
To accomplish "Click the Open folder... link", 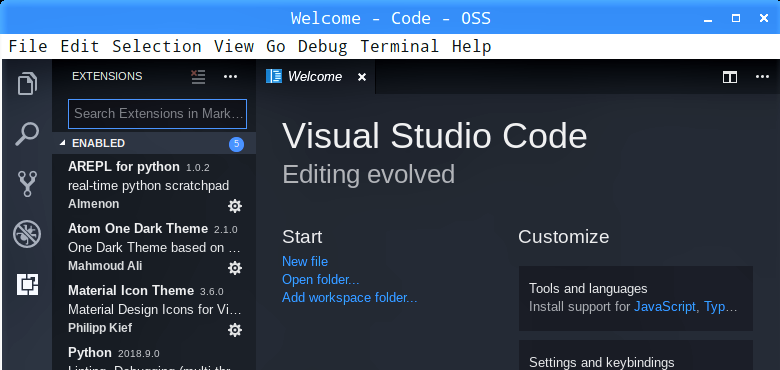I will point(320,279).
